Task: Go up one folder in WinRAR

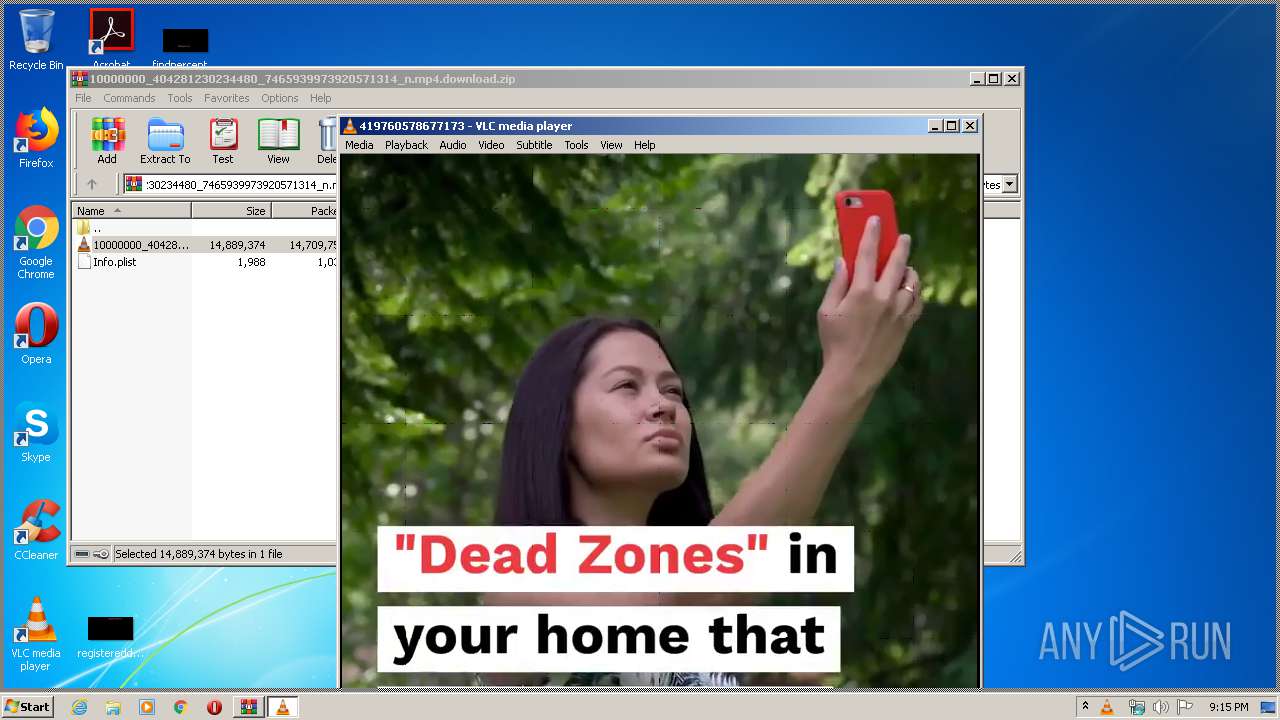Action: [x=92, y=184]
